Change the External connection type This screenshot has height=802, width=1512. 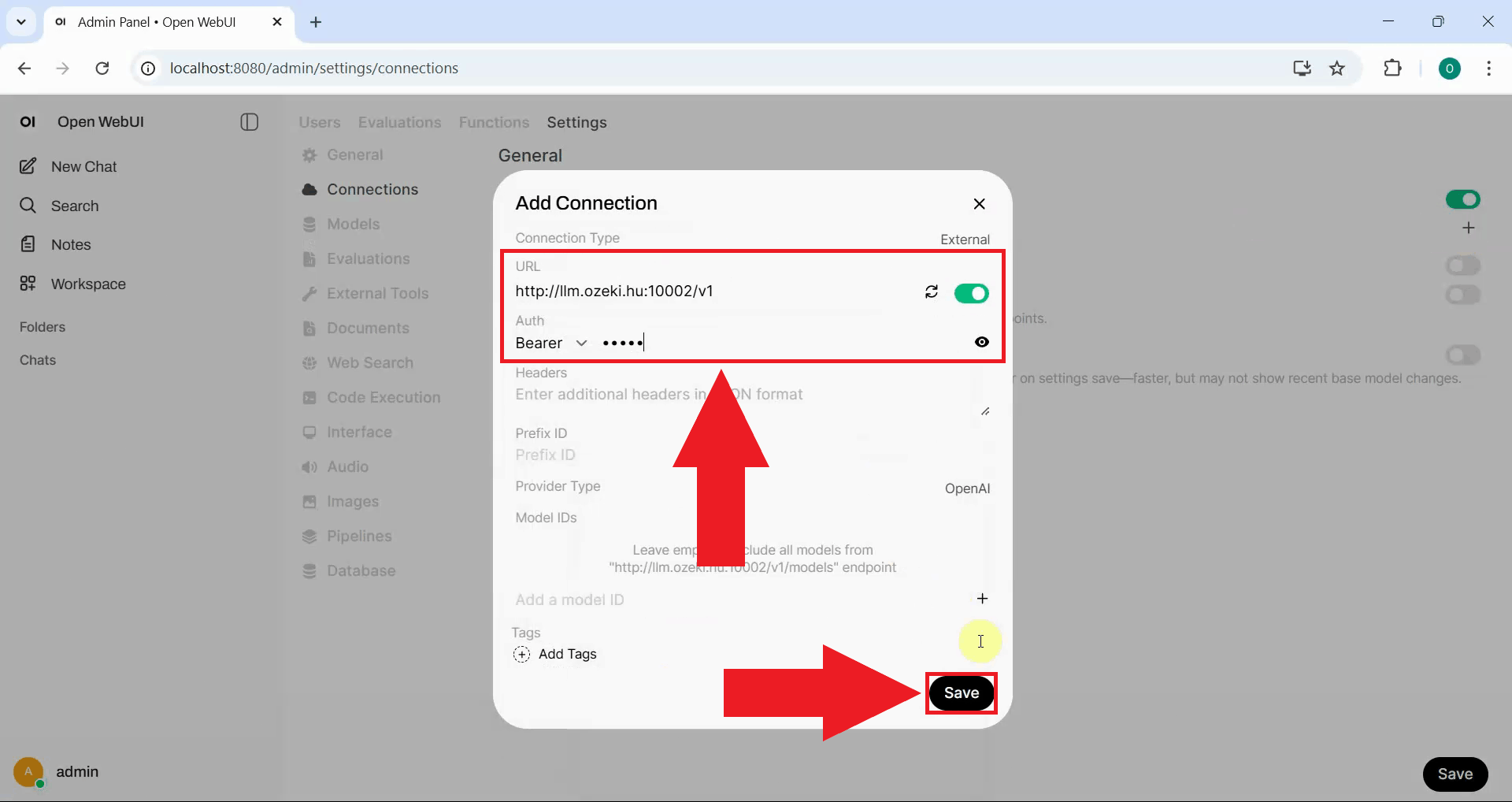(x=964, y=239)
